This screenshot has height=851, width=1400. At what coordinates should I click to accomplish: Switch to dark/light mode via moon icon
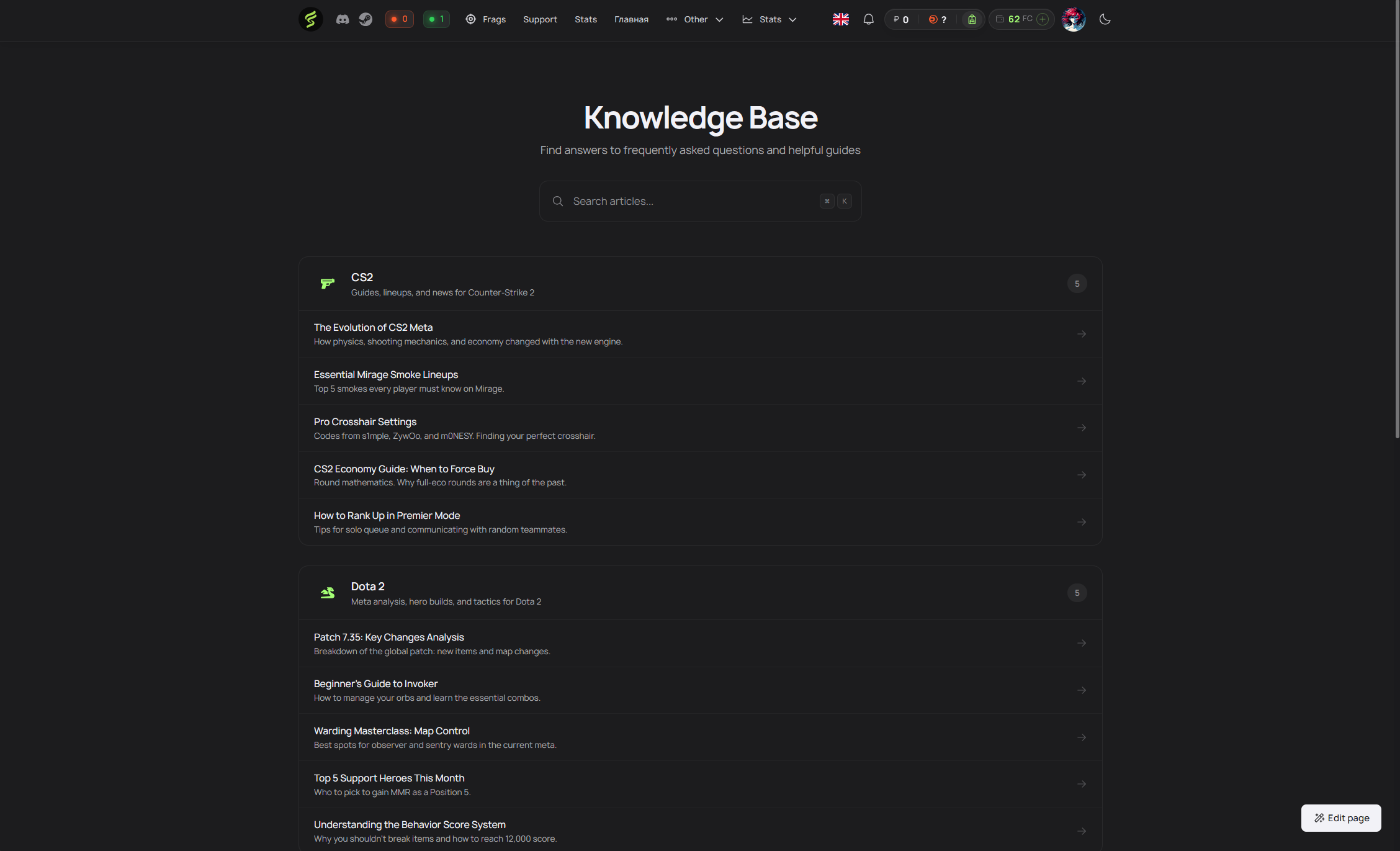1105,19
